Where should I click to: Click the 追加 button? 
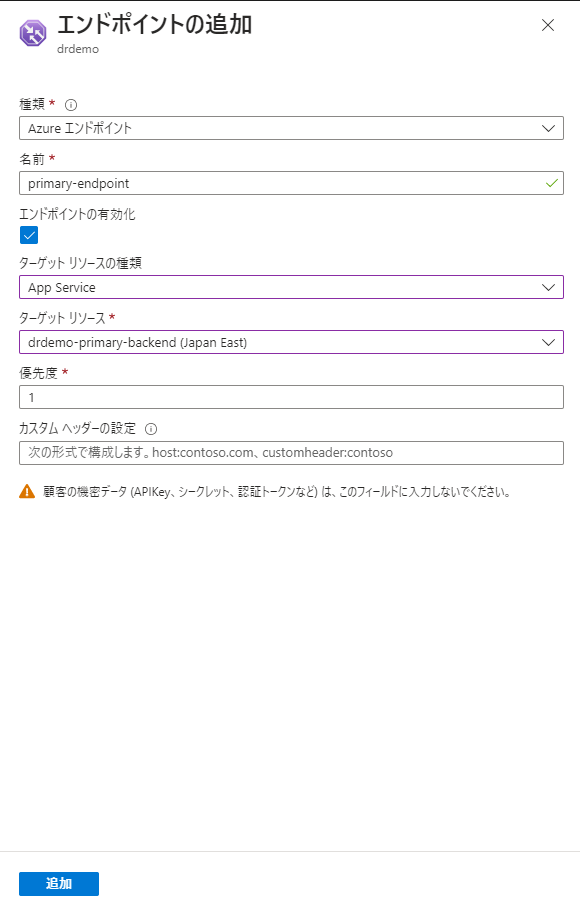click(59, 884)
